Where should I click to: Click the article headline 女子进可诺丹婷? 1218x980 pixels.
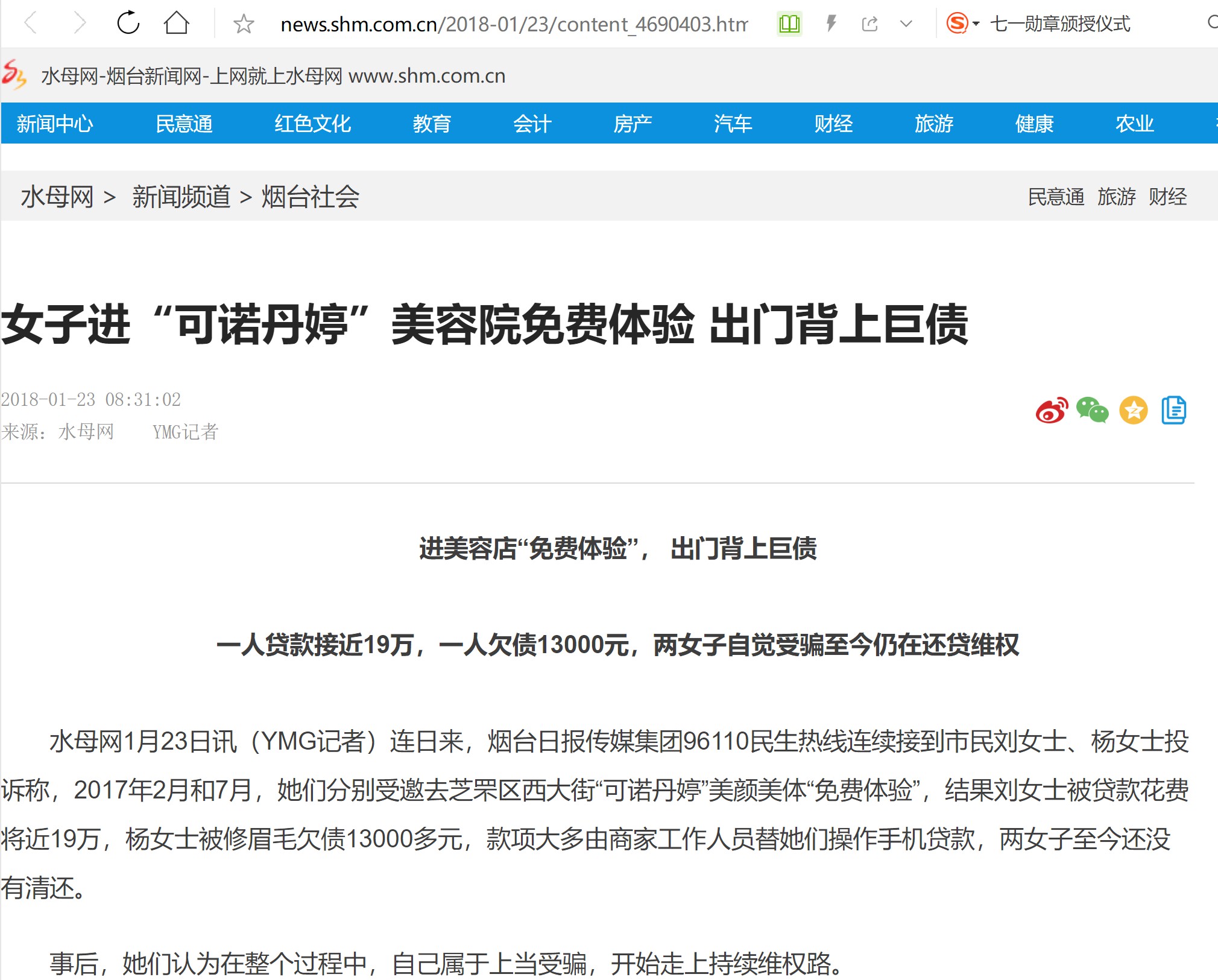point(484,324)
